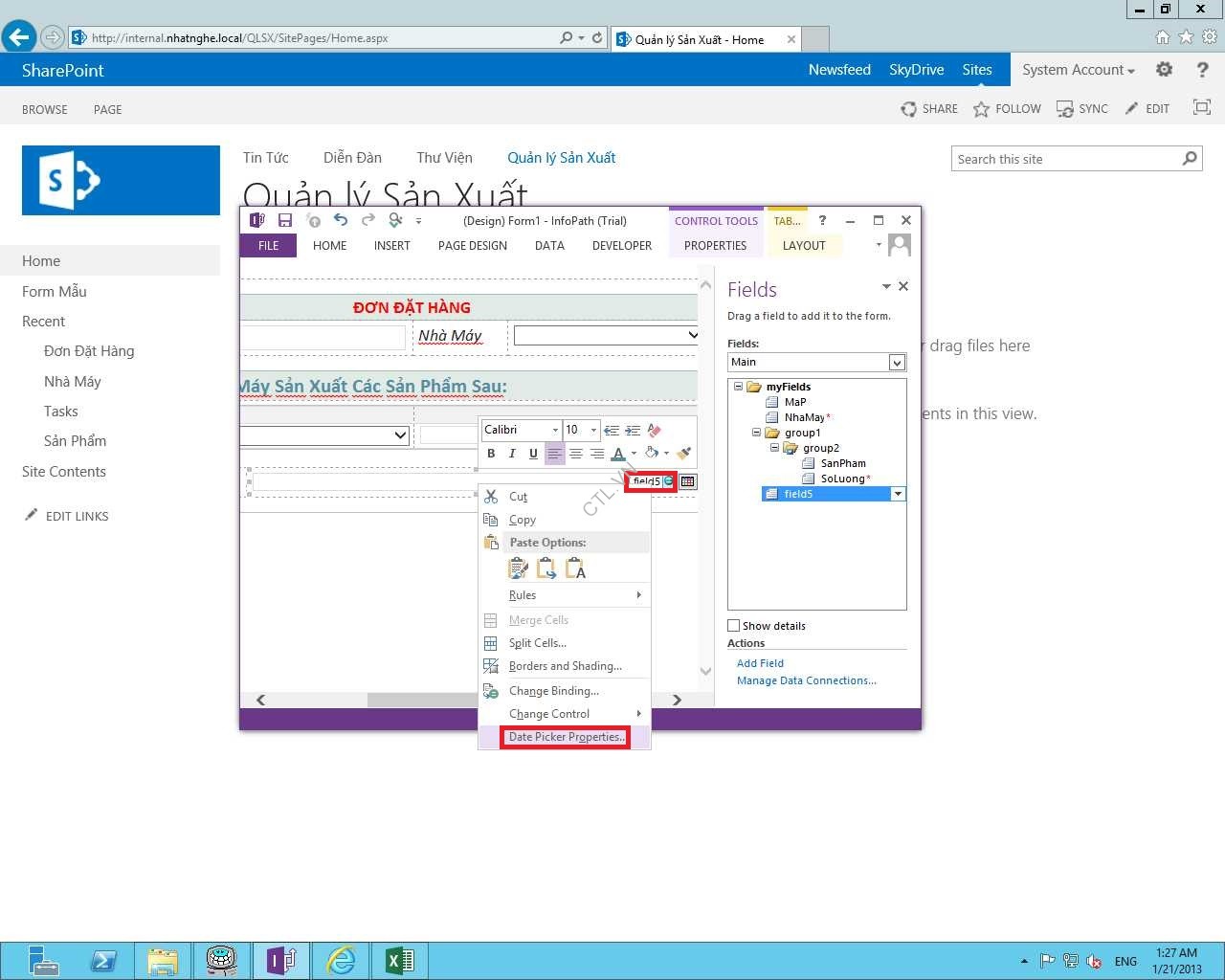
Task: Collapse the myFields tree node
Action: click(738, 387)
